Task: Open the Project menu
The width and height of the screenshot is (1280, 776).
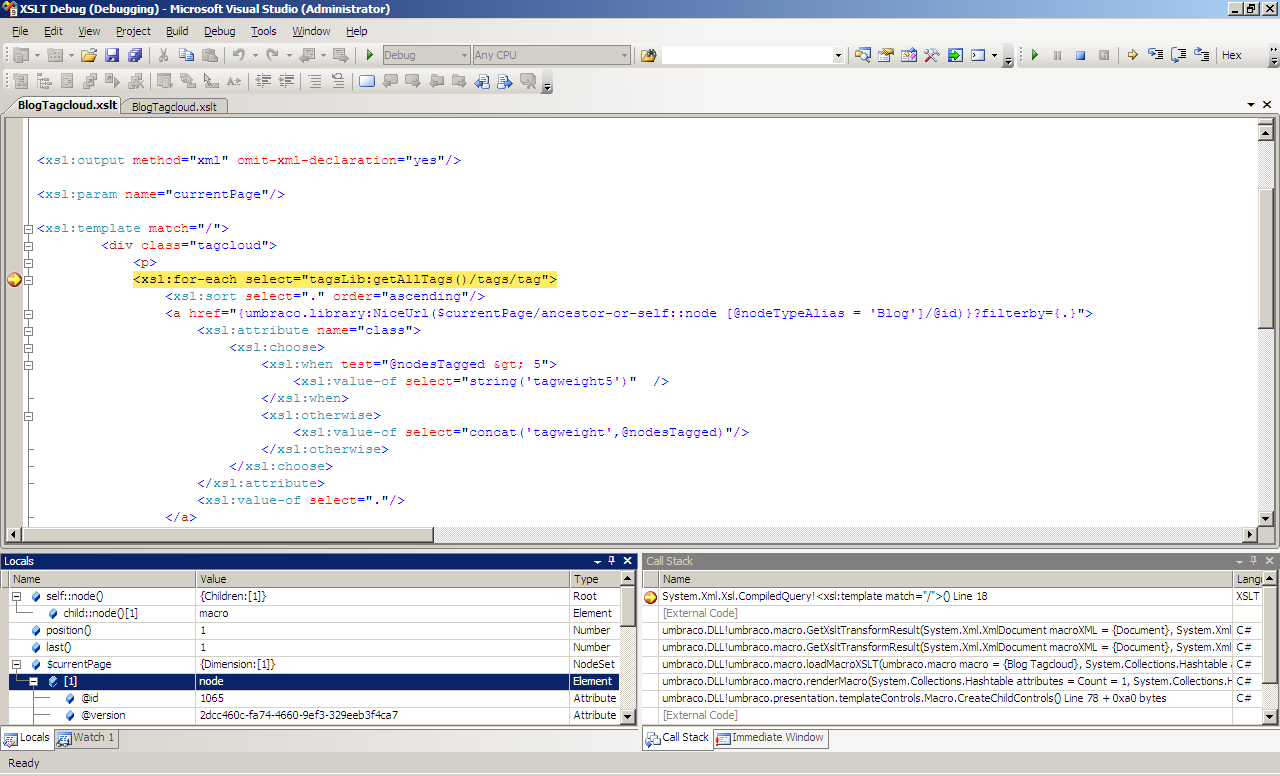Action: click(133, 31)
